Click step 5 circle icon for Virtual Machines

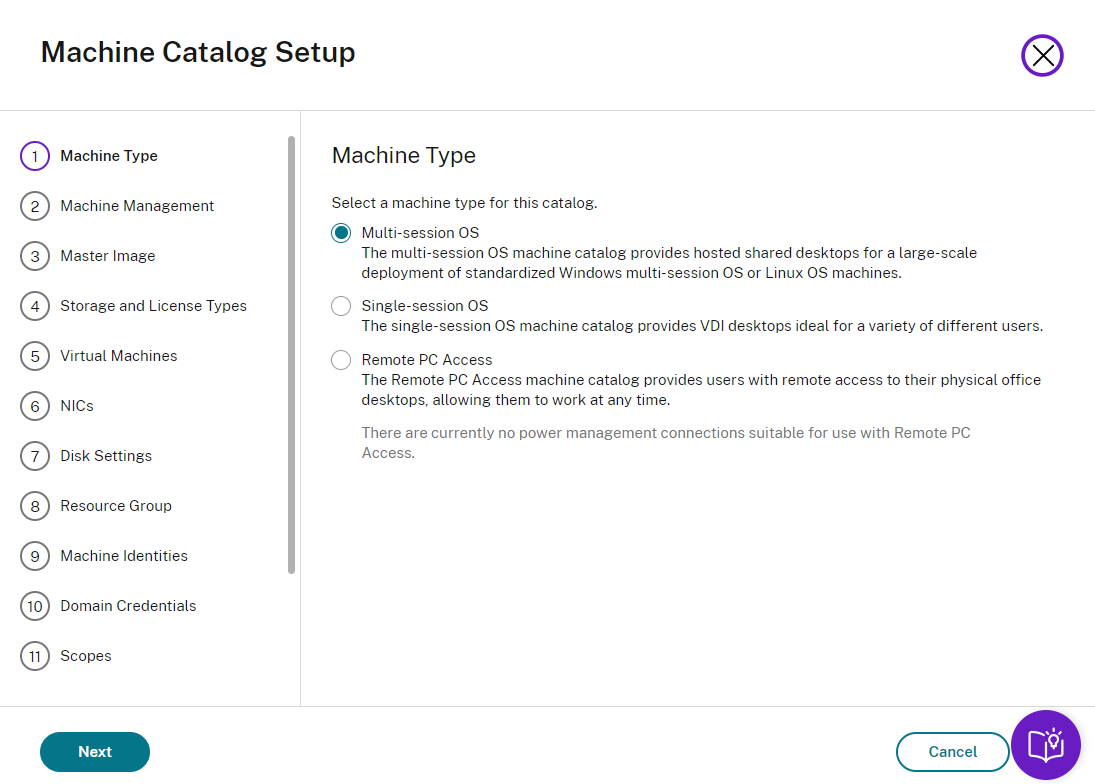tap(35, 356)
